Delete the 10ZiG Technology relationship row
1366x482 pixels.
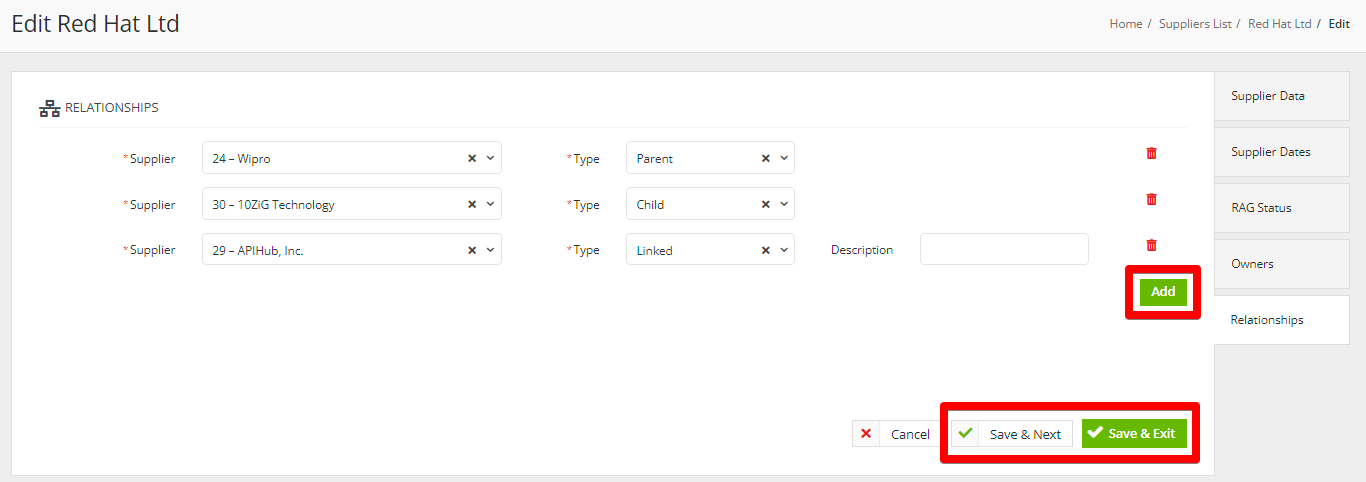coord(1151,199)
